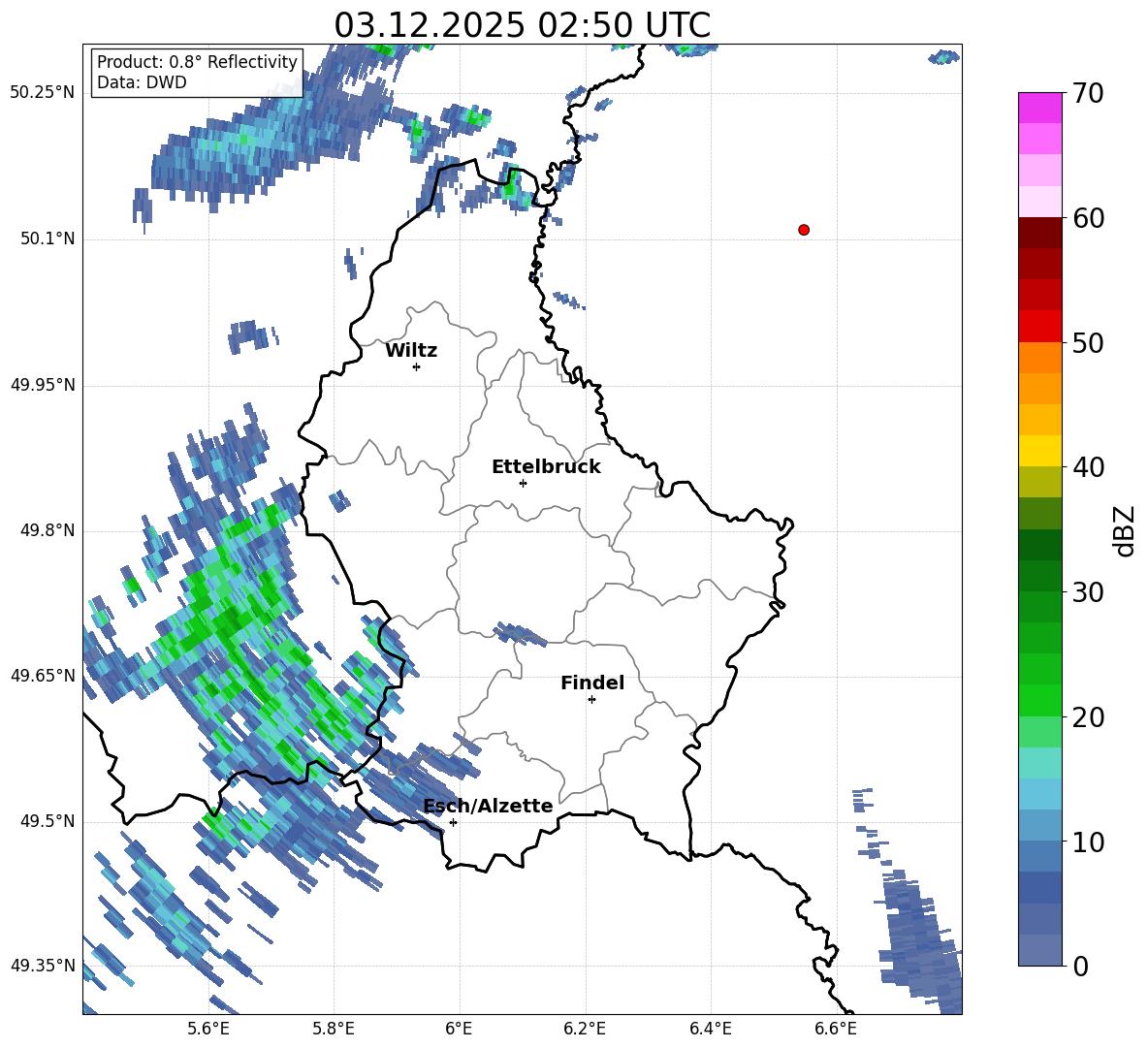This screenshot has width=1148, height=1048.
Task: Click the 50 colorbar tick label
Action: [1088, 343]
